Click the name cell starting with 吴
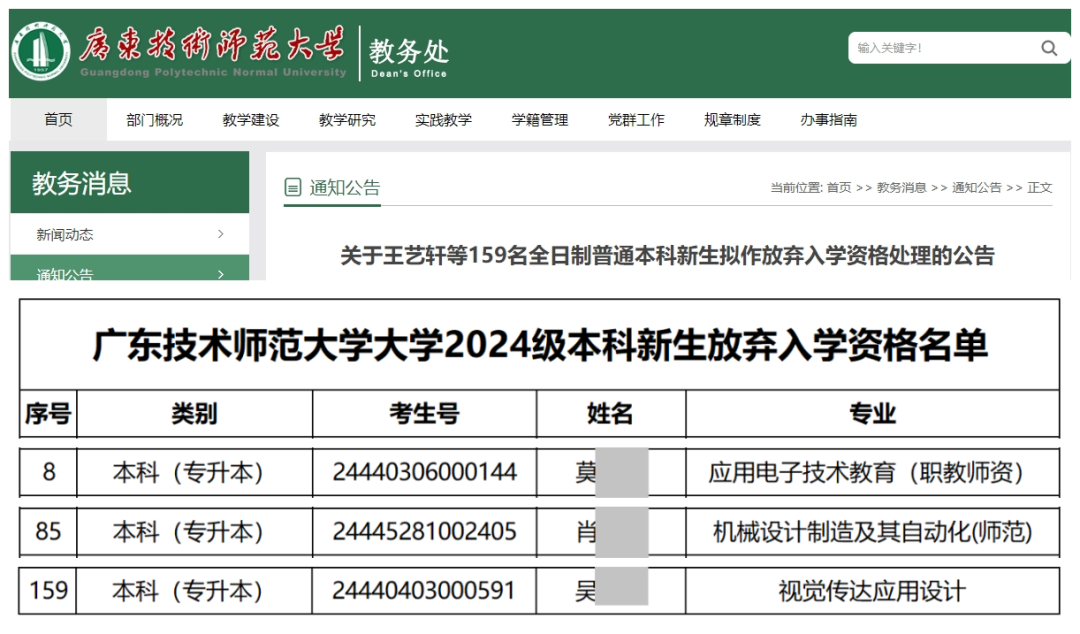 click(x=611, y=591)
